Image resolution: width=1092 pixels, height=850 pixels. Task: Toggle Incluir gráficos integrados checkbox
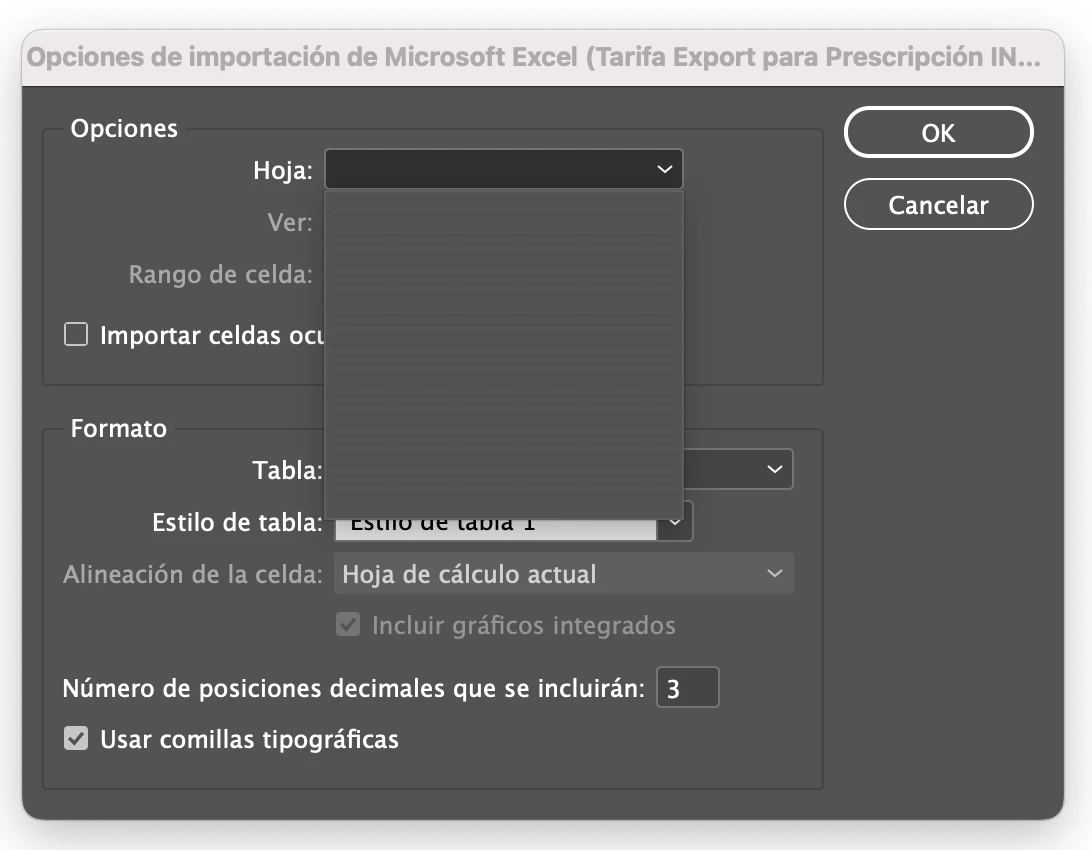click(348, 624)
